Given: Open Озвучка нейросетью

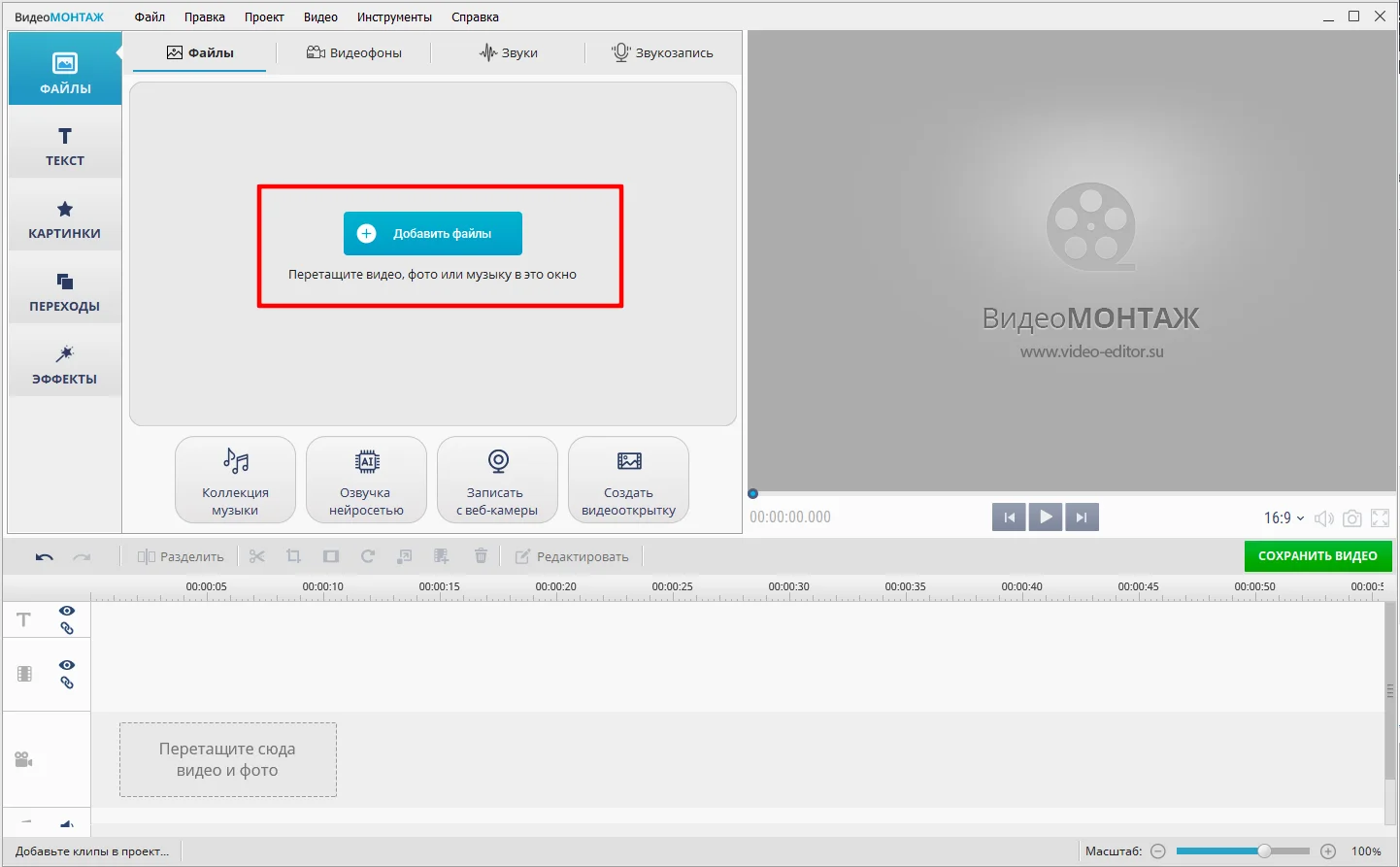Looking at the screenshot, I should (366, 481).
